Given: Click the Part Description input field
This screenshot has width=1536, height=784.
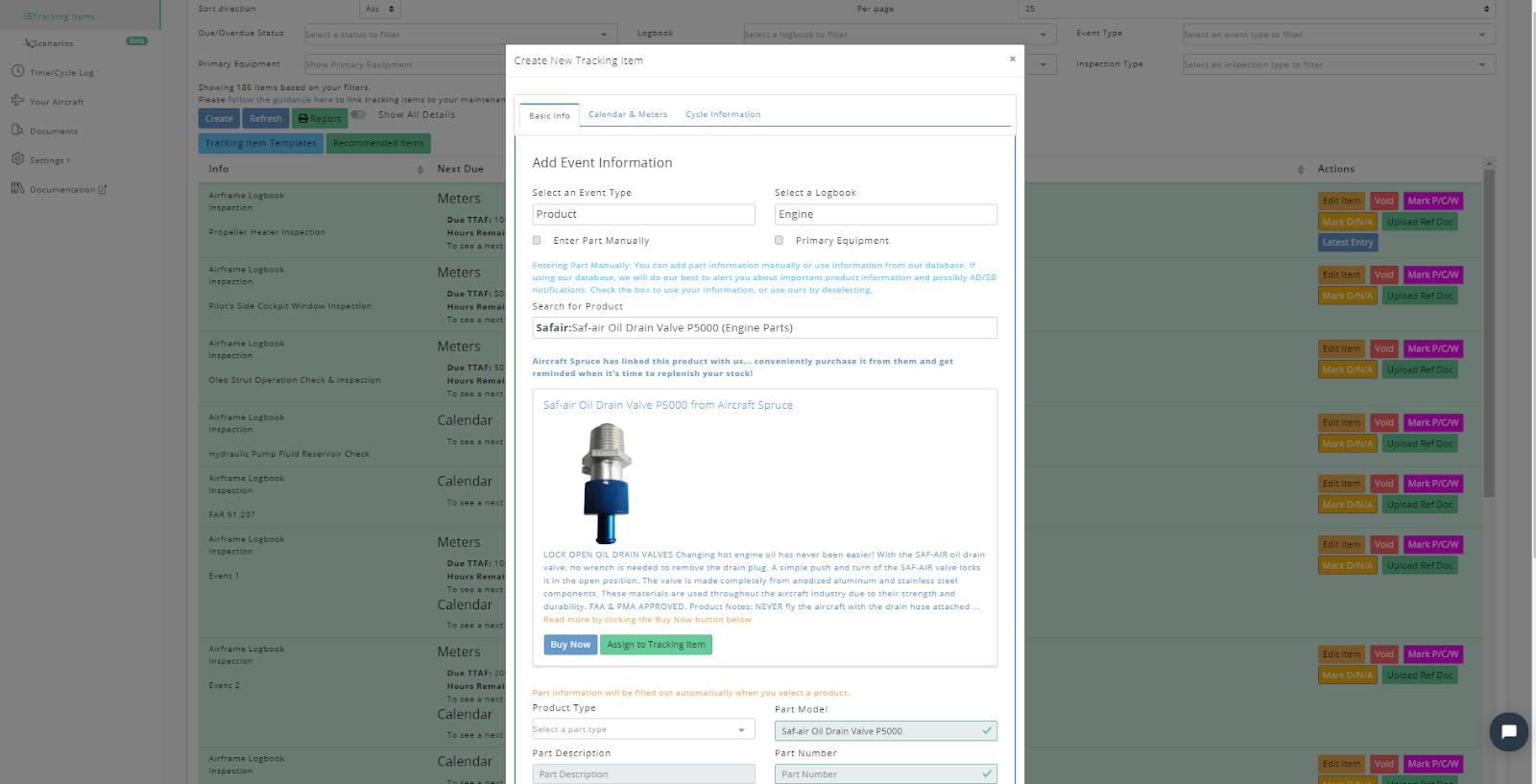Looking at the screenshot, I should point(643,773).
